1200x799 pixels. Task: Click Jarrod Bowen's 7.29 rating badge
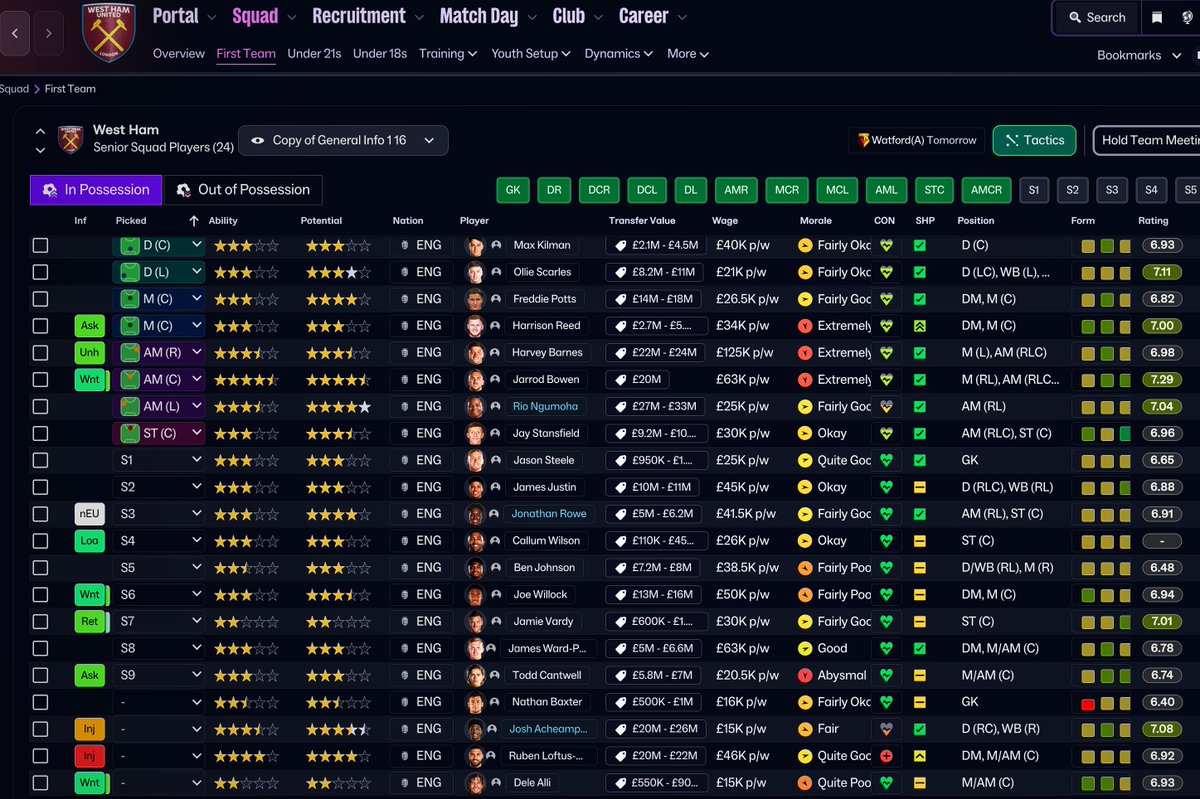pos(1161,379)
